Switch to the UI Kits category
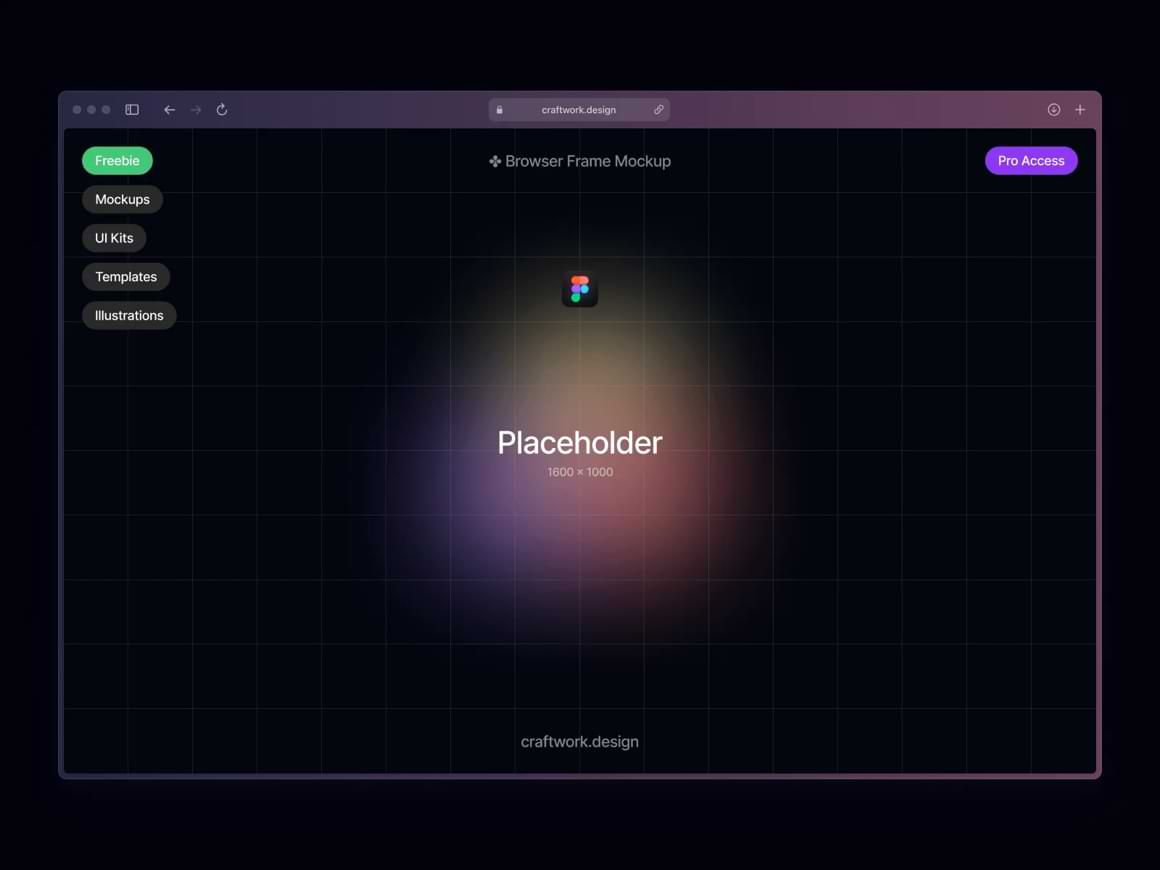Viewport: 1160px width, 870px height. click(114, 238)
